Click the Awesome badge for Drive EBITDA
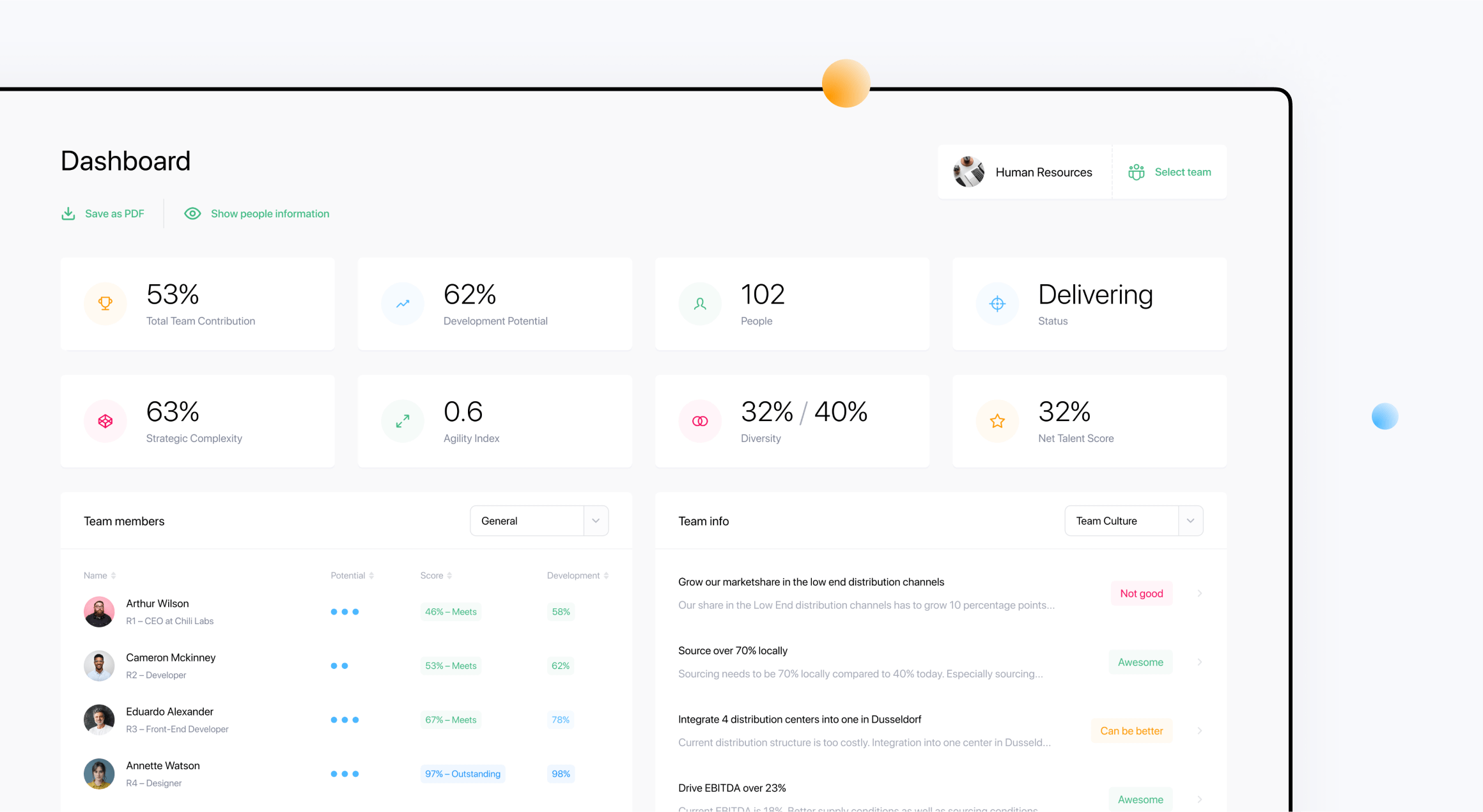The image size is (1483, 812). point(1140,799)
